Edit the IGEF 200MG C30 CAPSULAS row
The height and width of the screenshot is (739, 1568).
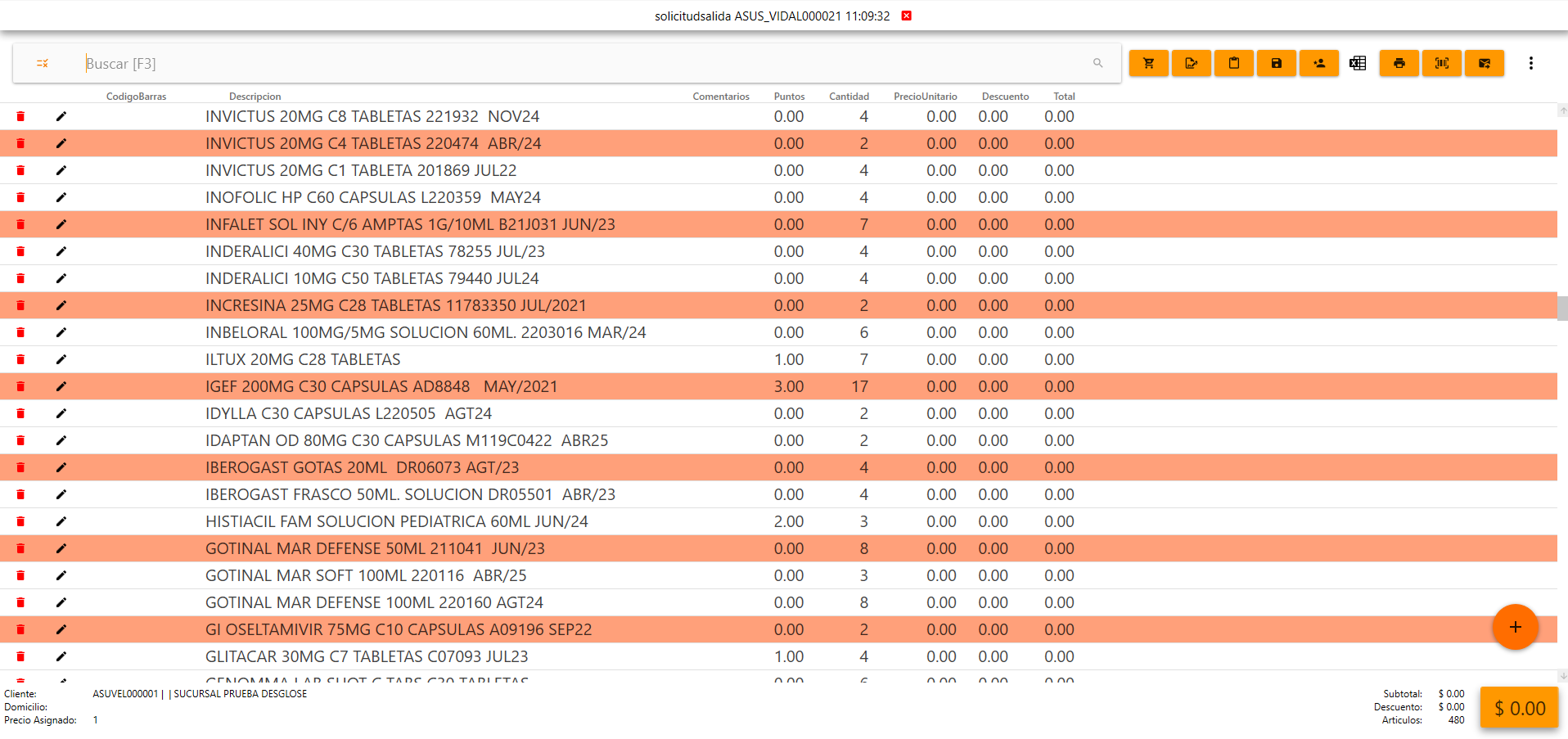[x=61, y=386]
